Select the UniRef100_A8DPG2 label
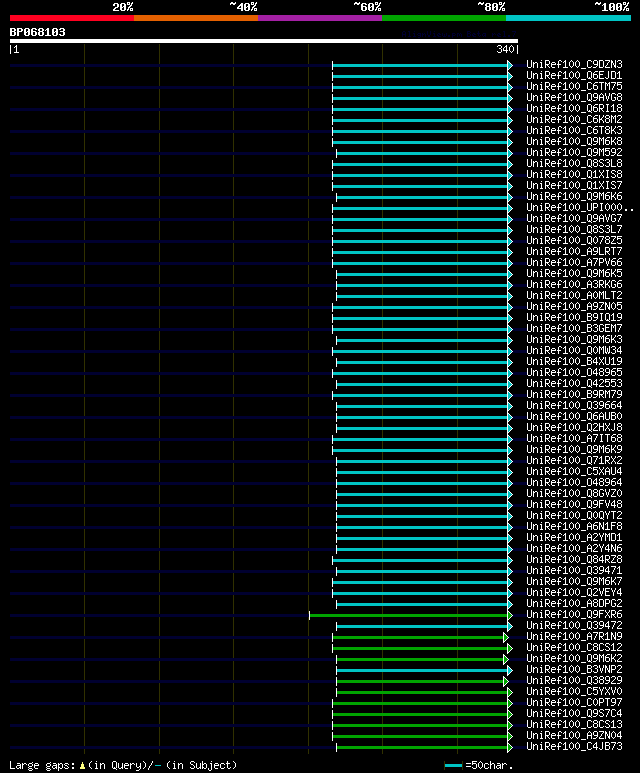The image size is (640, 773). coord(574,603)
